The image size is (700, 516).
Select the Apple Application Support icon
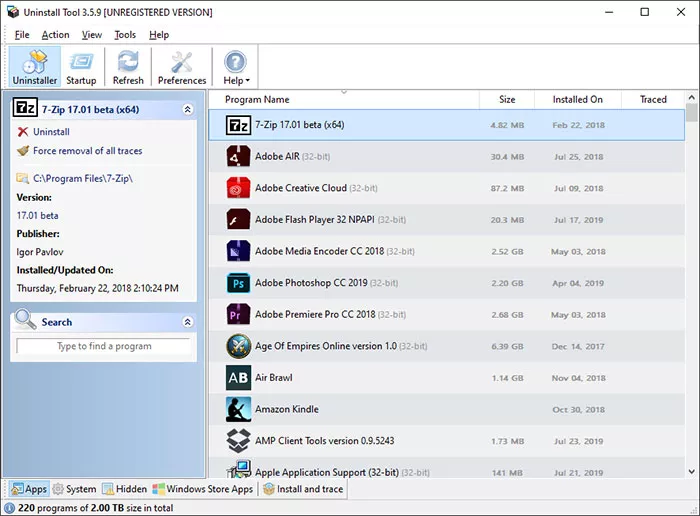tap(239, 470)
